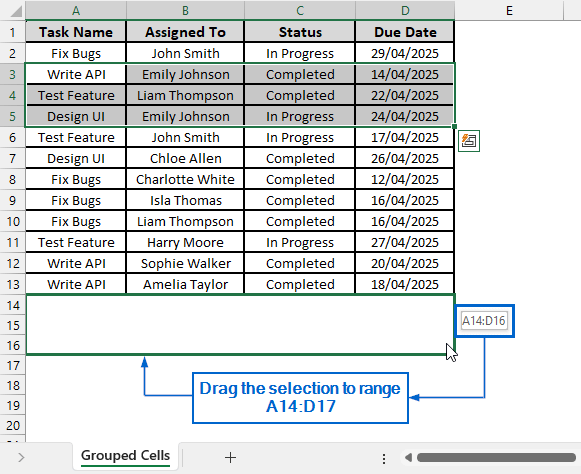Click sheet navigation right arrow
Screen dimensions: 581x474
(21, 457)
